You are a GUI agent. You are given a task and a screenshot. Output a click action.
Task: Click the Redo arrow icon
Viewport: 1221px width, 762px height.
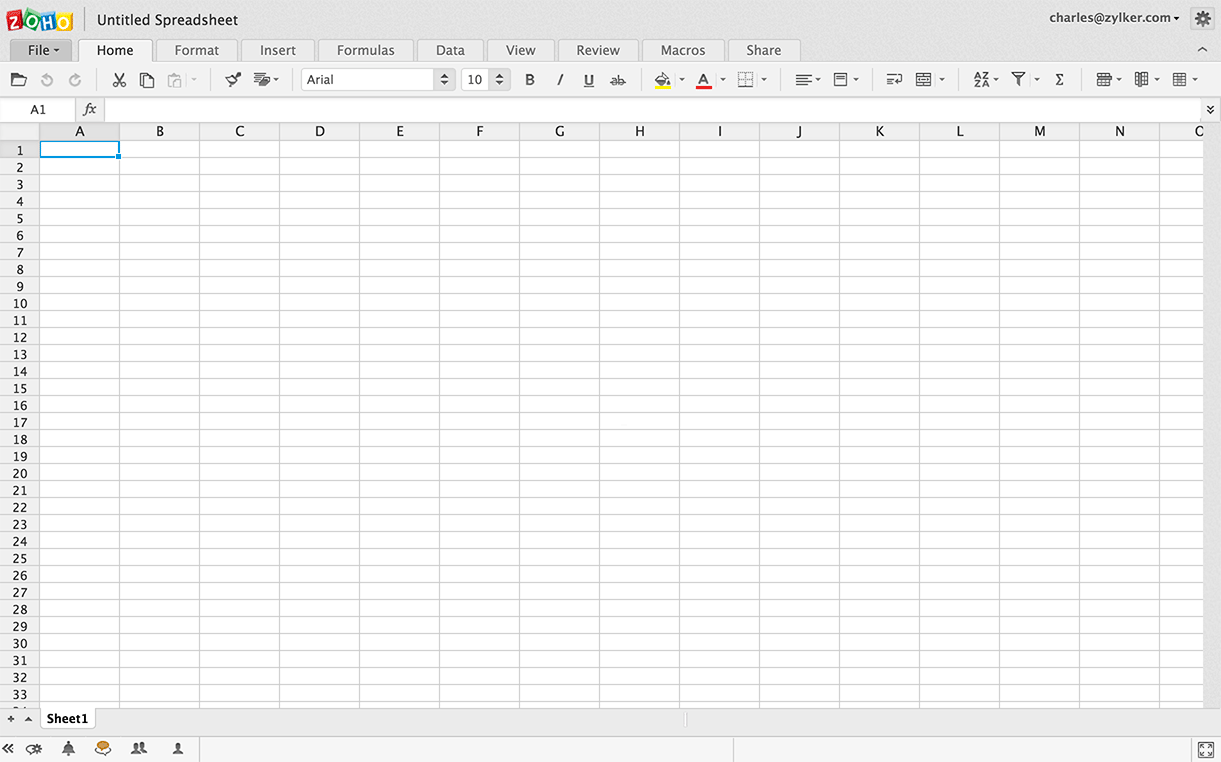[x=73, y=79]
